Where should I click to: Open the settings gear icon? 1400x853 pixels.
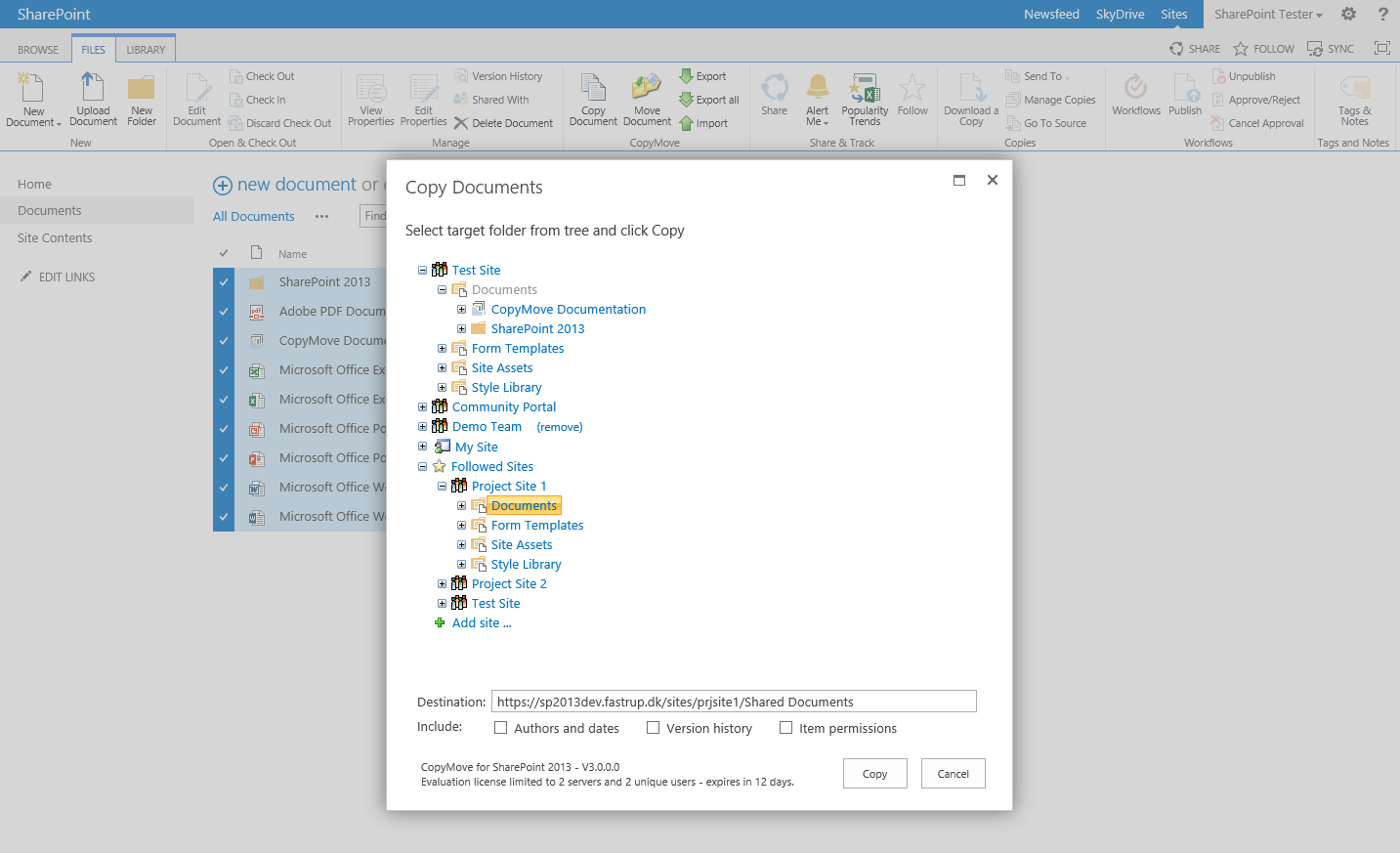[1348, 14]
